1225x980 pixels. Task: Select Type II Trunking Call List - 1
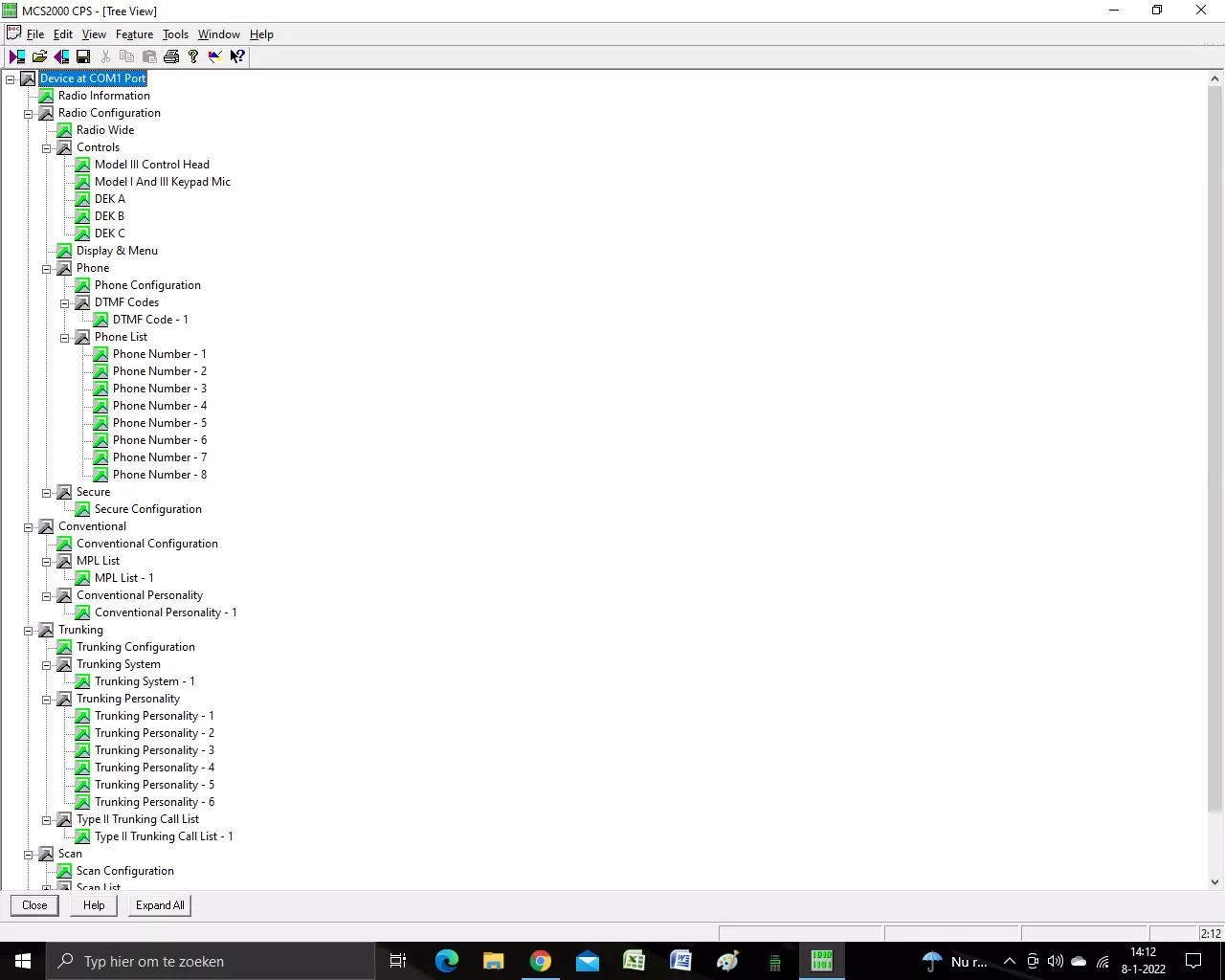click(164, 836)
